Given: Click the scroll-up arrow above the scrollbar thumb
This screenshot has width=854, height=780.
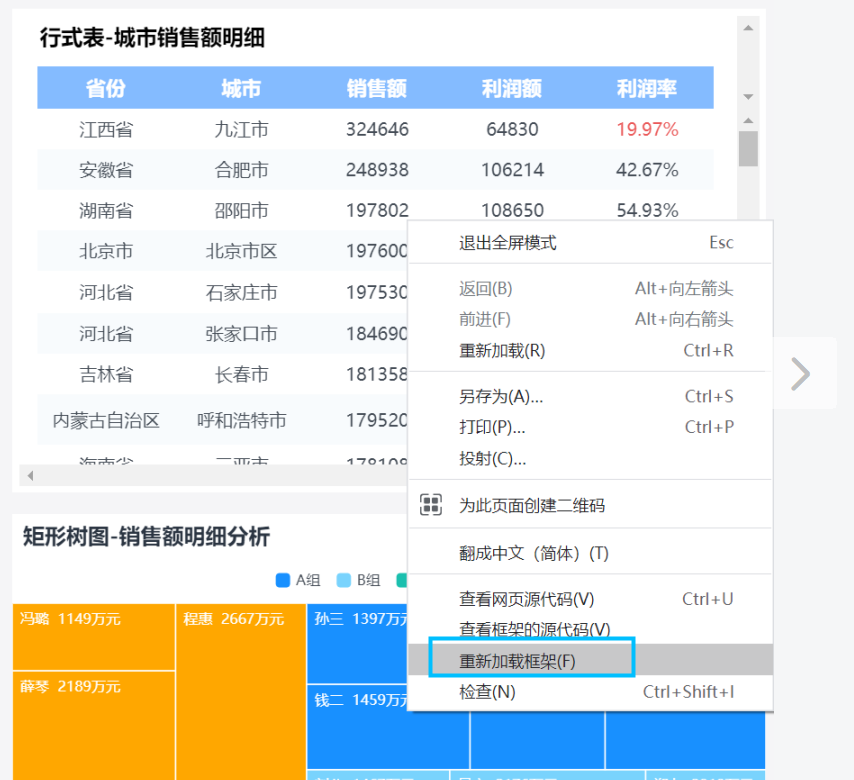Looking at the screenshot, I should pos(748,120).
